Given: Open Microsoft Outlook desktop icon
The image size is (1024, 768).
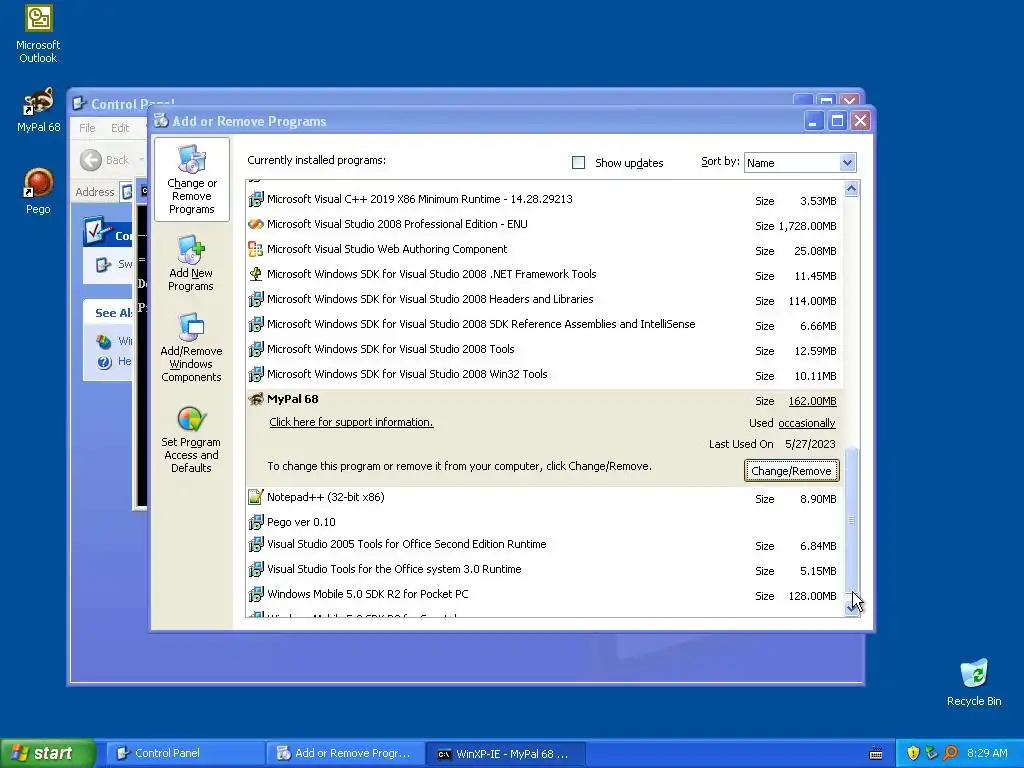Looking at the screenshot, I should pos(38,34).
